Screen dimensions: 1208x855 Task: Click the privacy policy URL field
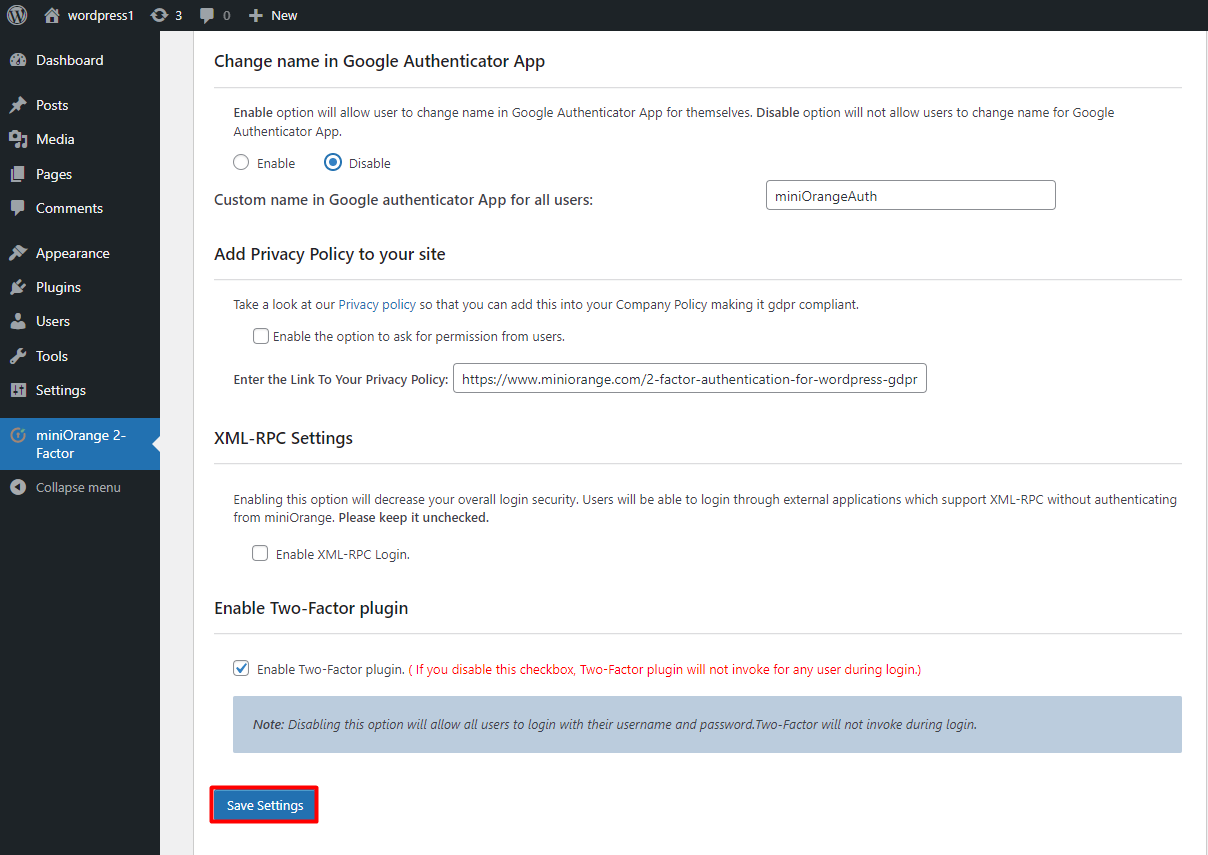[x=690, y=379]
